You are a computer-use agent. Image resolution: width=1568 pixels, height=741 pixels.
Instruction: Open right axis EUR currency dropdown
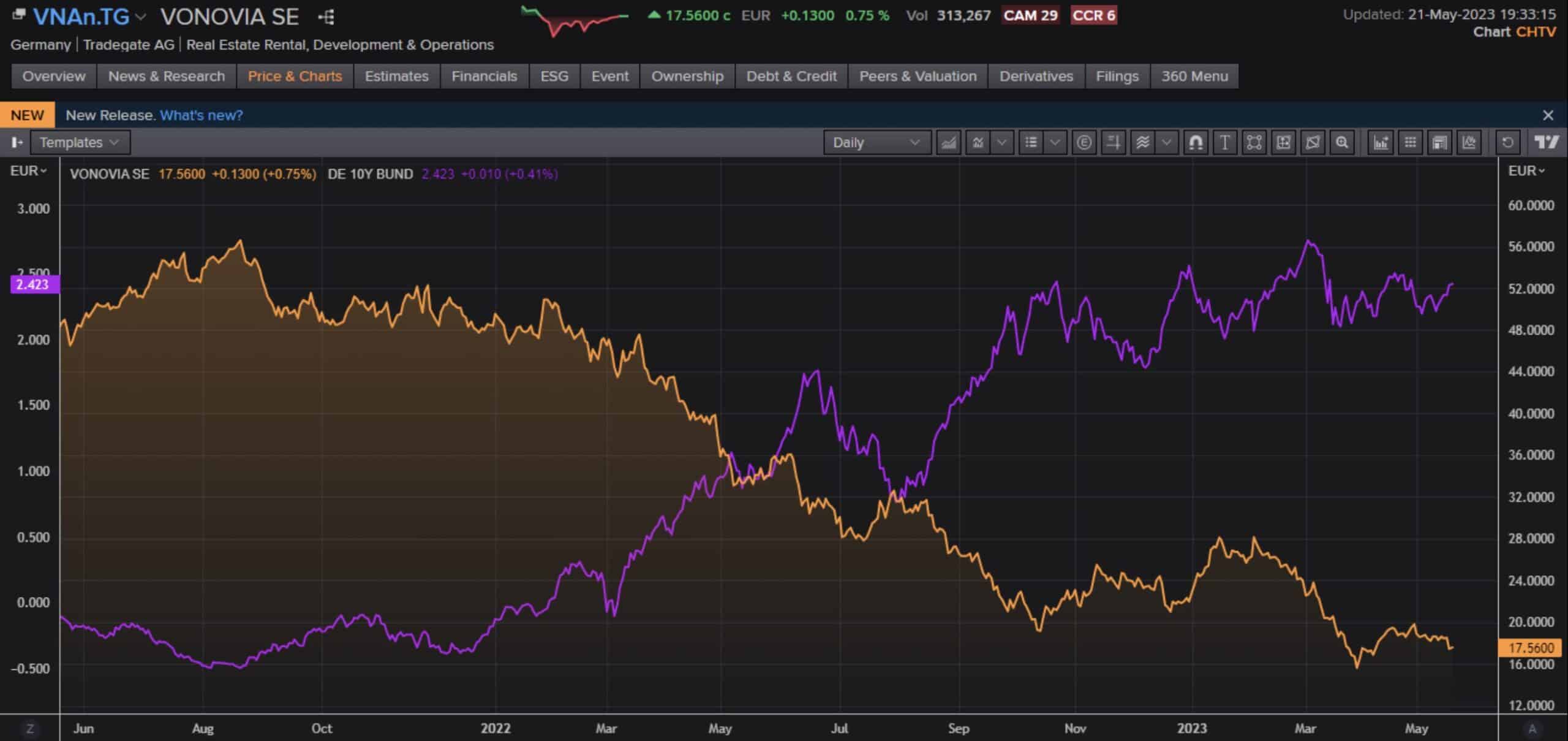point(1527,171)
